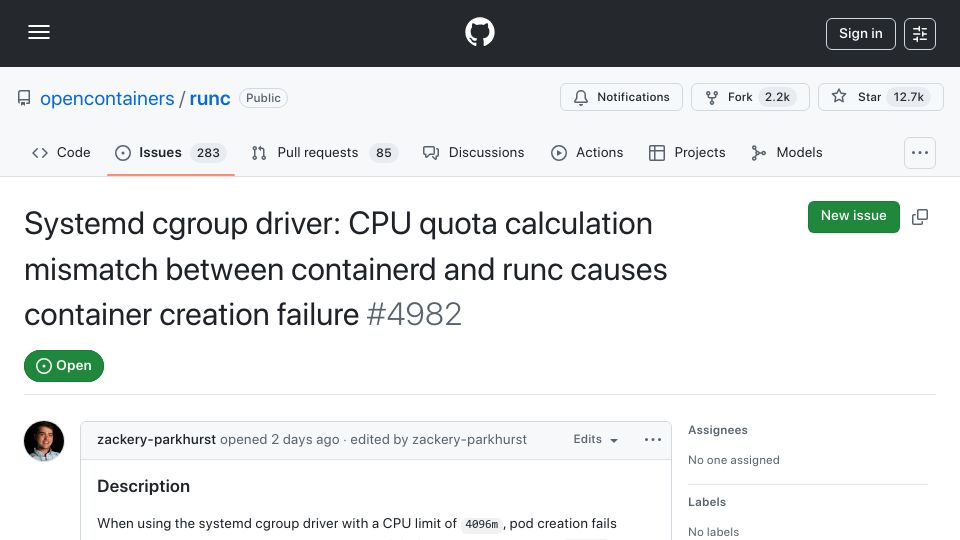Open zackery-parkhurst avatar image
Screen dimensions: 960x540
tap(44, 441)
